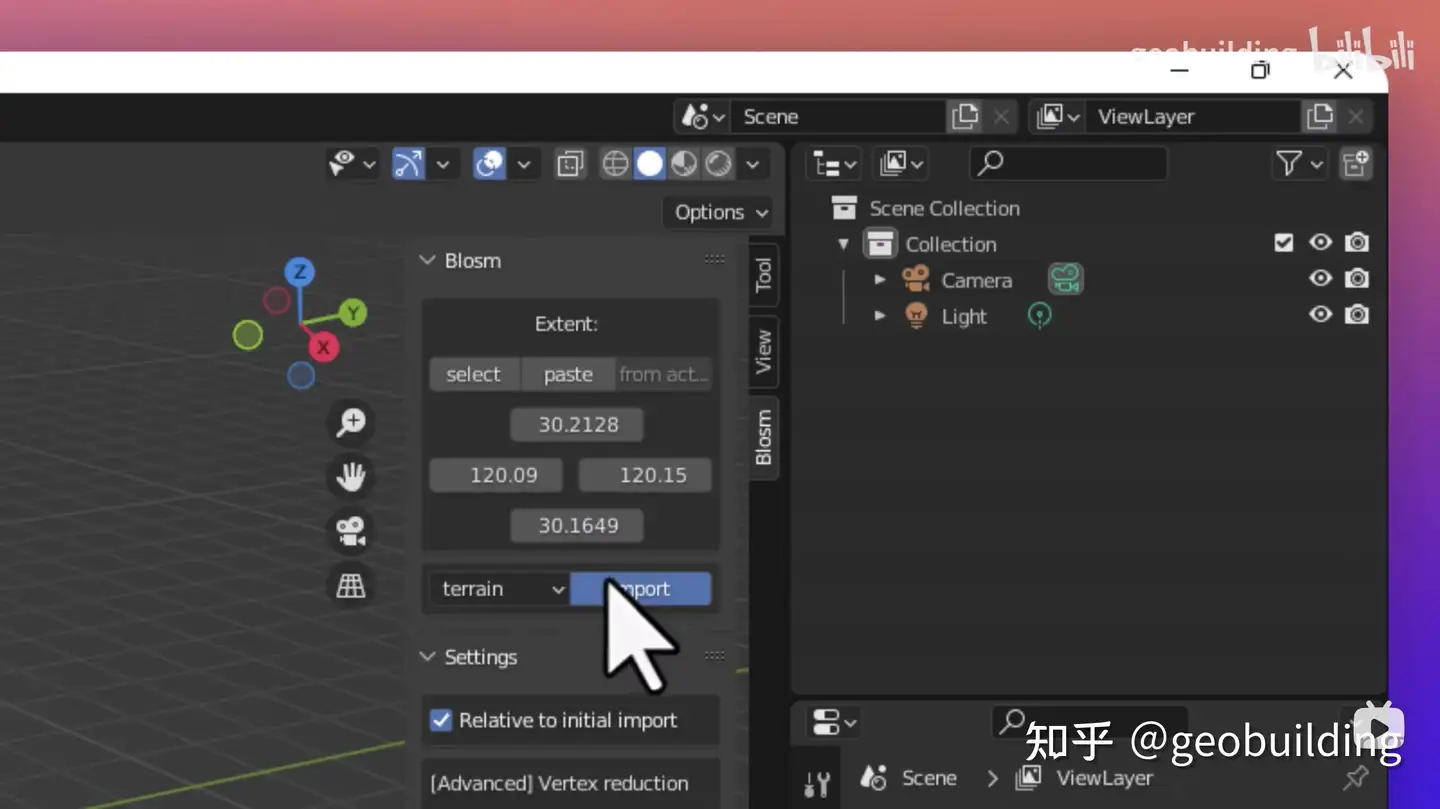The height and width of the screenshot is (809, 1440).
Task: Uncheck the Collection exclude checkbox
Action: pos(1284,243)
